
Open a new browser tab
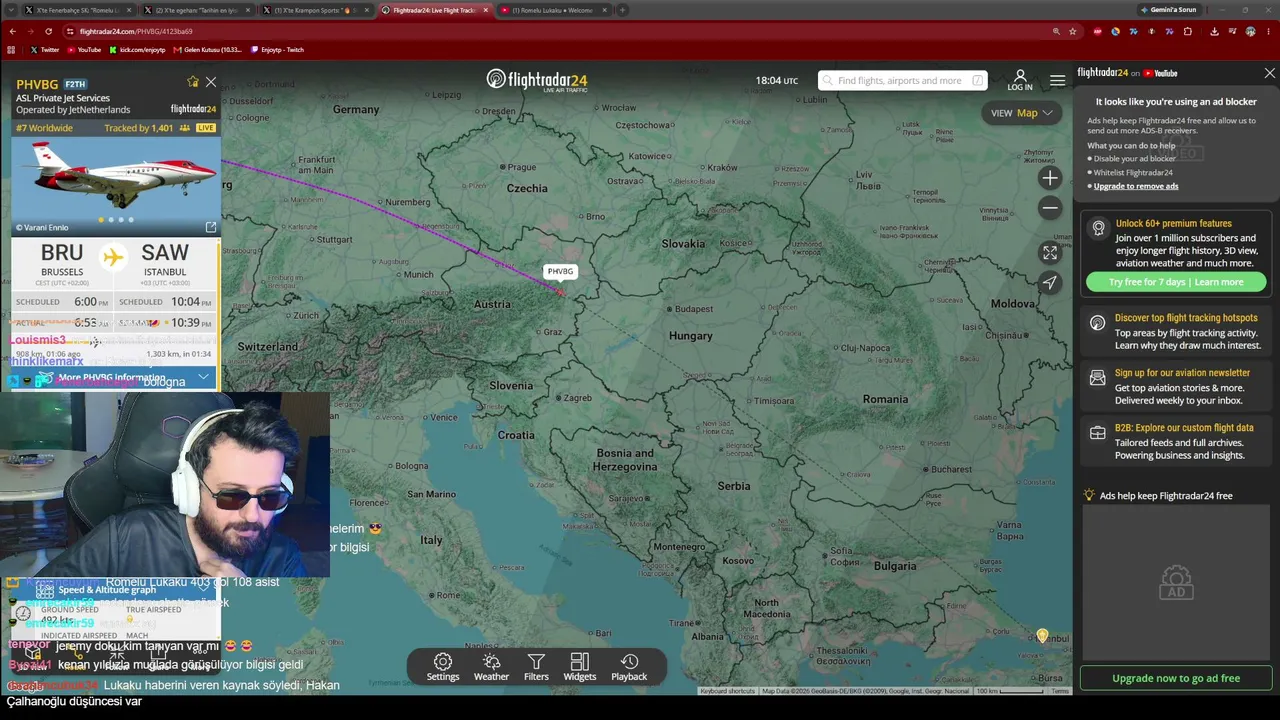(622, 10)
